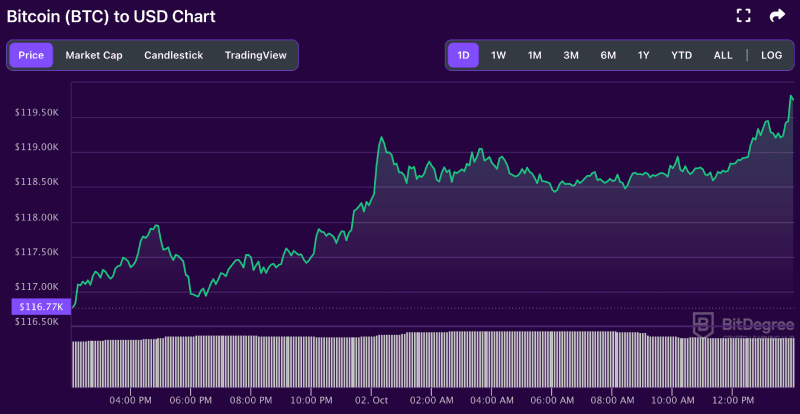Switch to the Market Cap tab
The height and width of the screenshot is (414, 800).
coord(94,55)
